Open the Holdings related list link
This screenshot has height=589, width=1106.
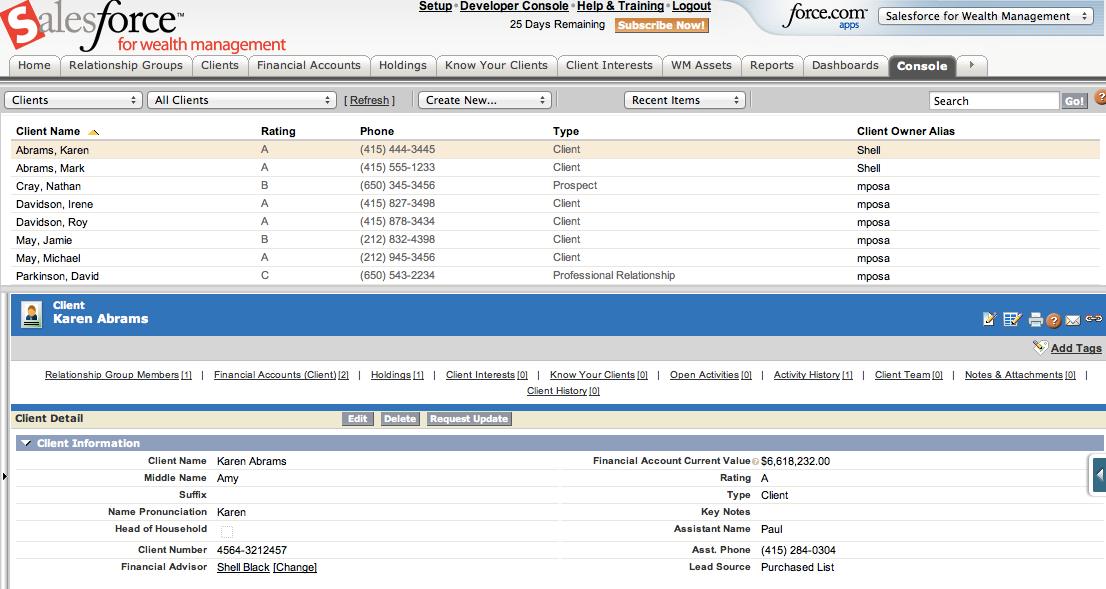397,375
